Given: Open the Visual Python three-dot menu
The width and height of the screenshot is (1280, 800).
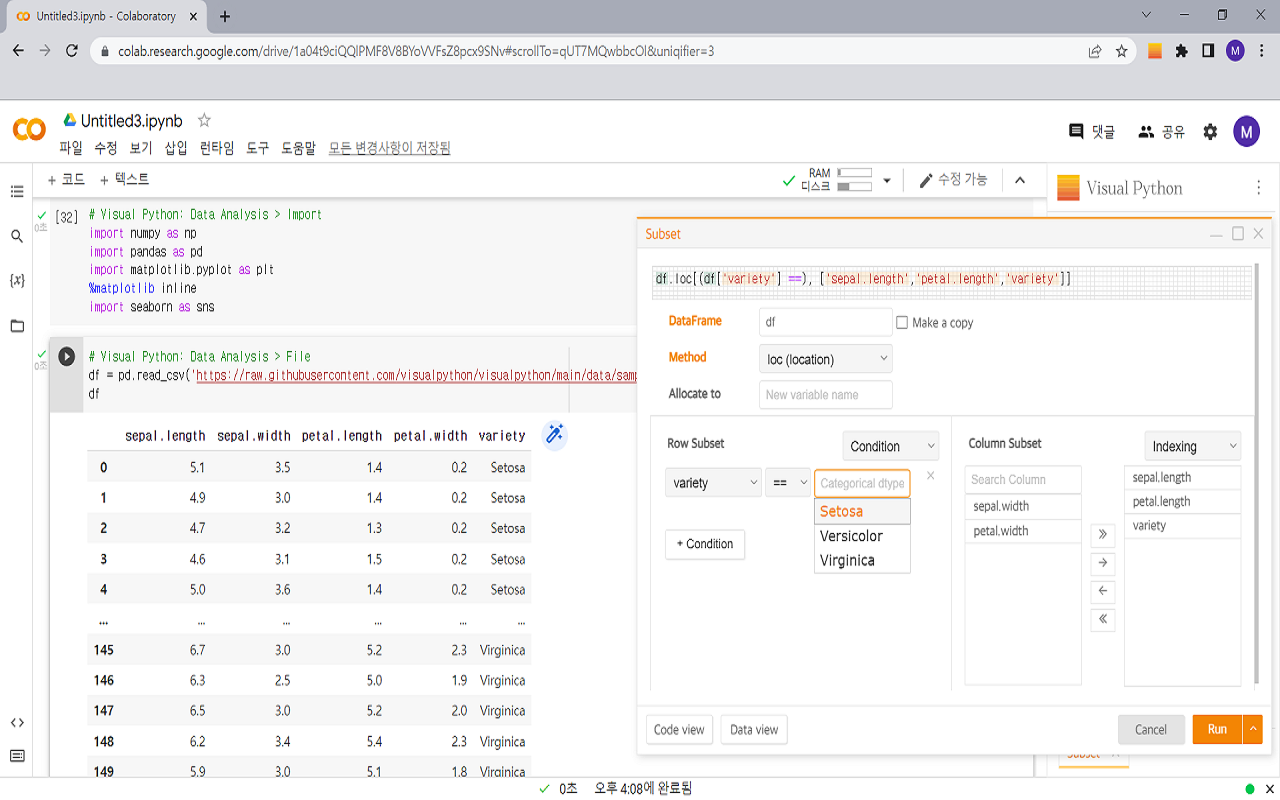Looking at the screenshot, I should click(1257, 187).
